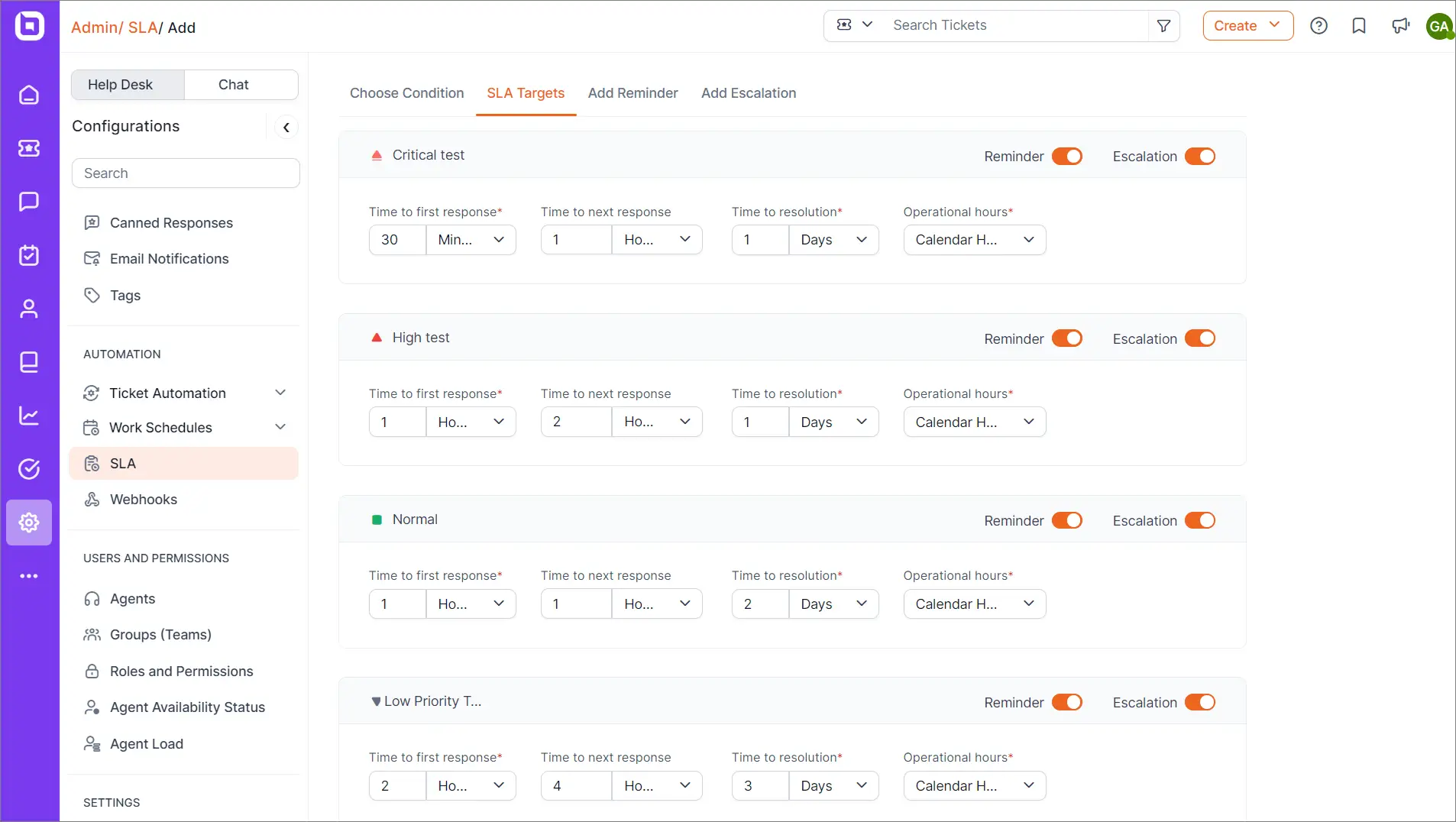Image resolution: width=1456 pixels, height=822 pixels.
Task: Open the Choose Condition tab
Action: (406, 93)
